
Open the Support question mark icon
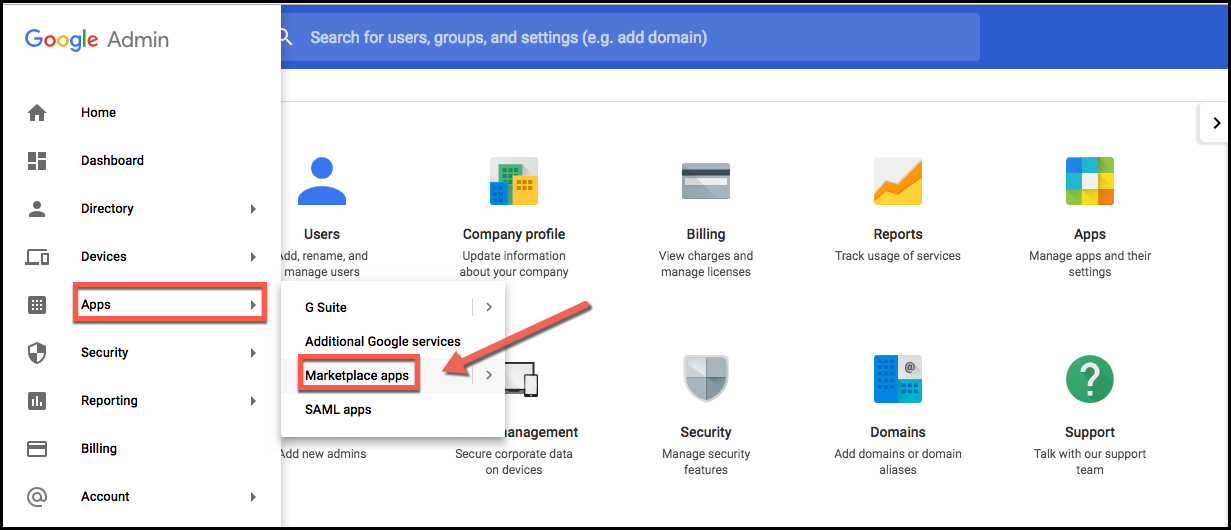tap(1090, 378)
